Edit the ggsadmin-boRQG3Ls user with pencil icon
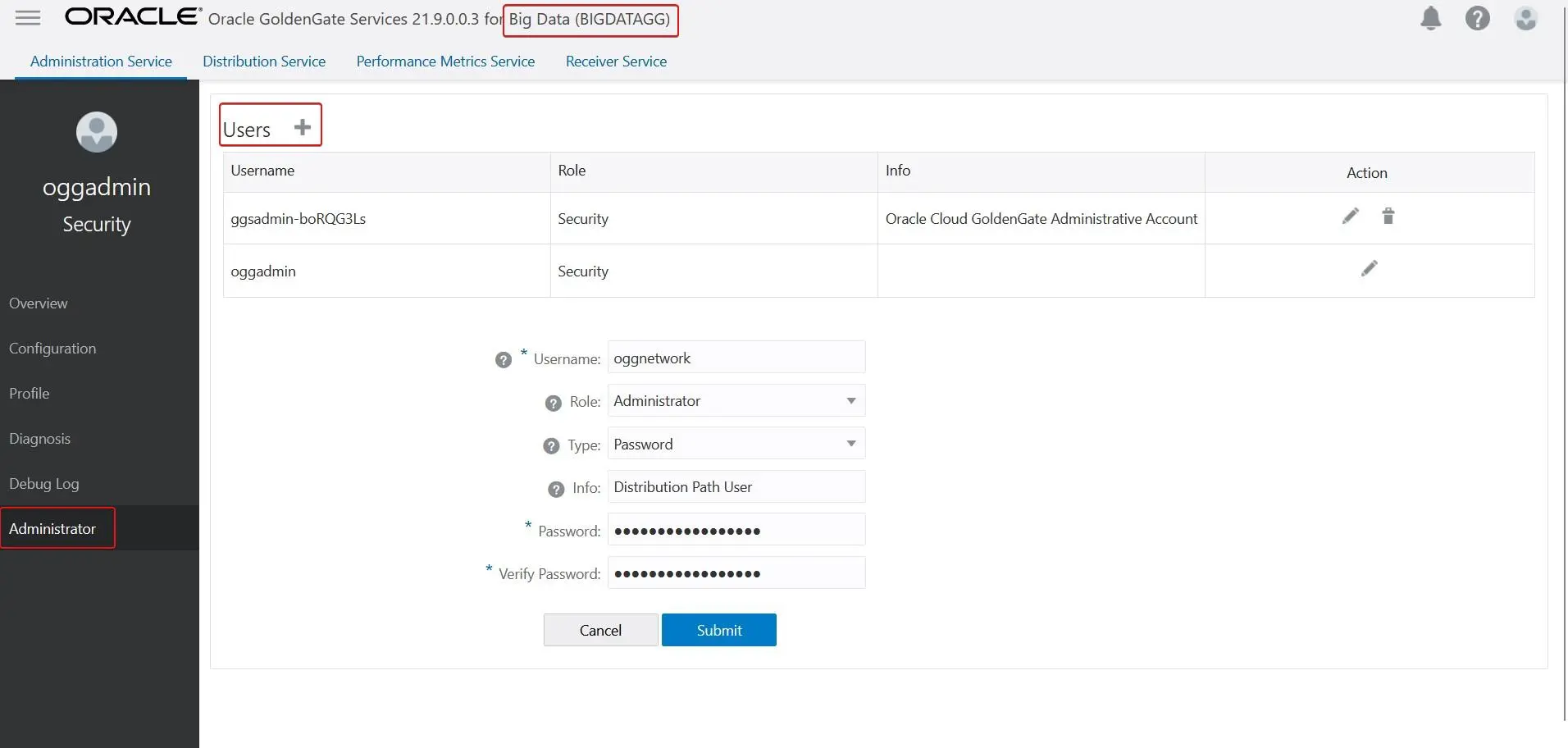The width and height of the screenshot is (1568, 748). (x=1350, y=217)
